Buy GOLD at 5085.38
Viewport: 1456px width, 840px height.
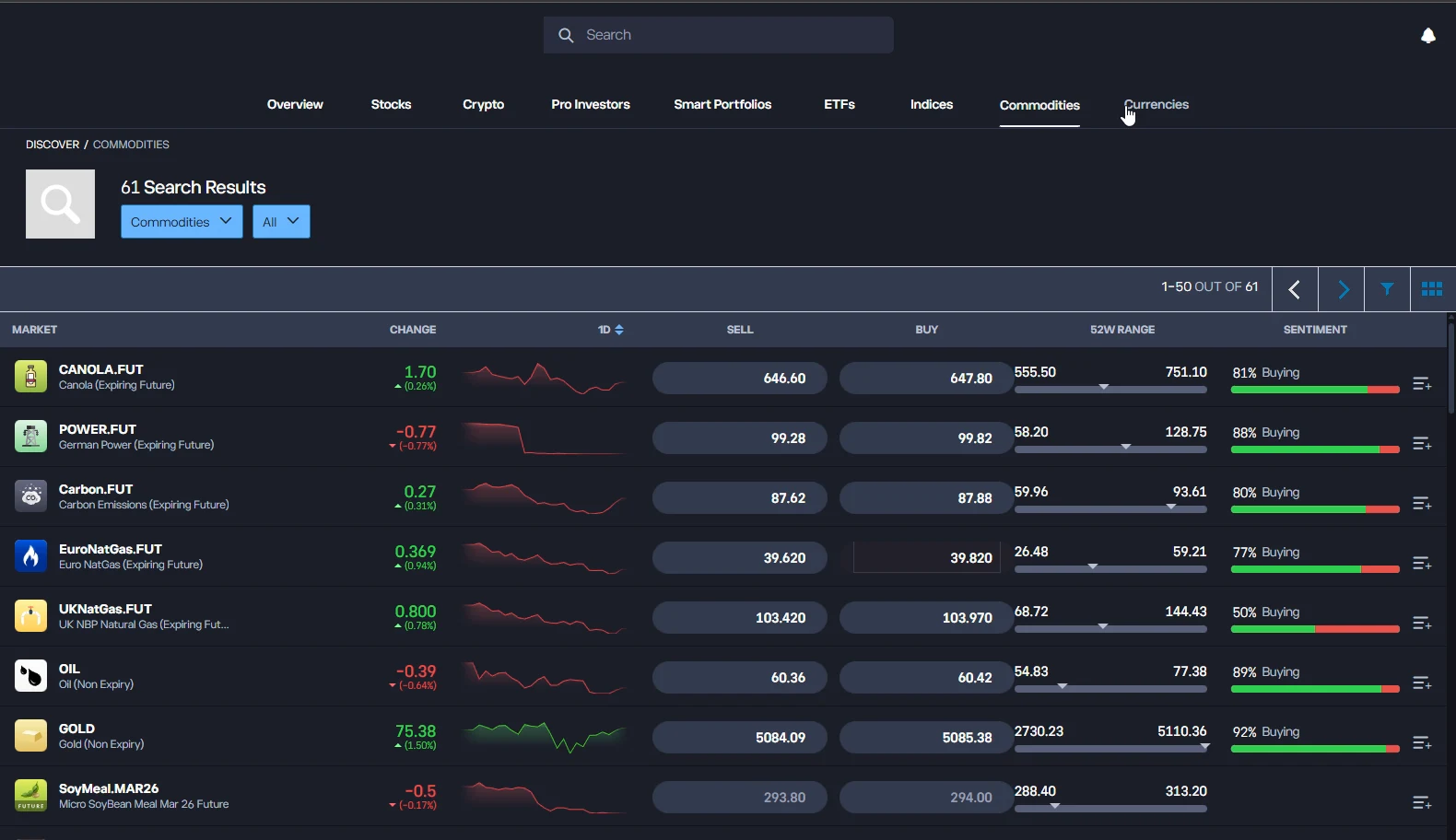click(x=927, y=738)
